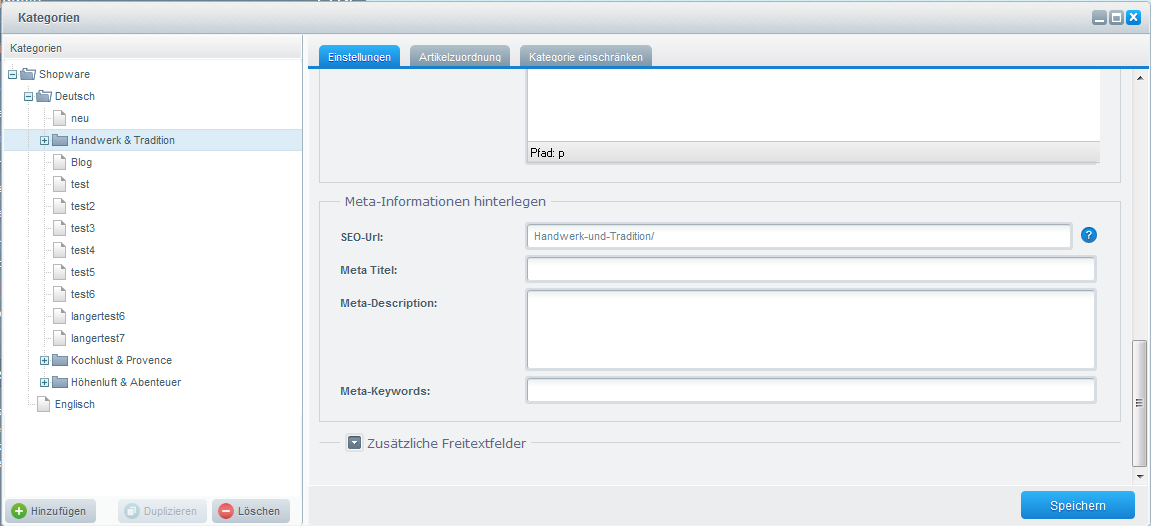Click the vertical scrollbar handle in settings

(x=1139, y=402)
